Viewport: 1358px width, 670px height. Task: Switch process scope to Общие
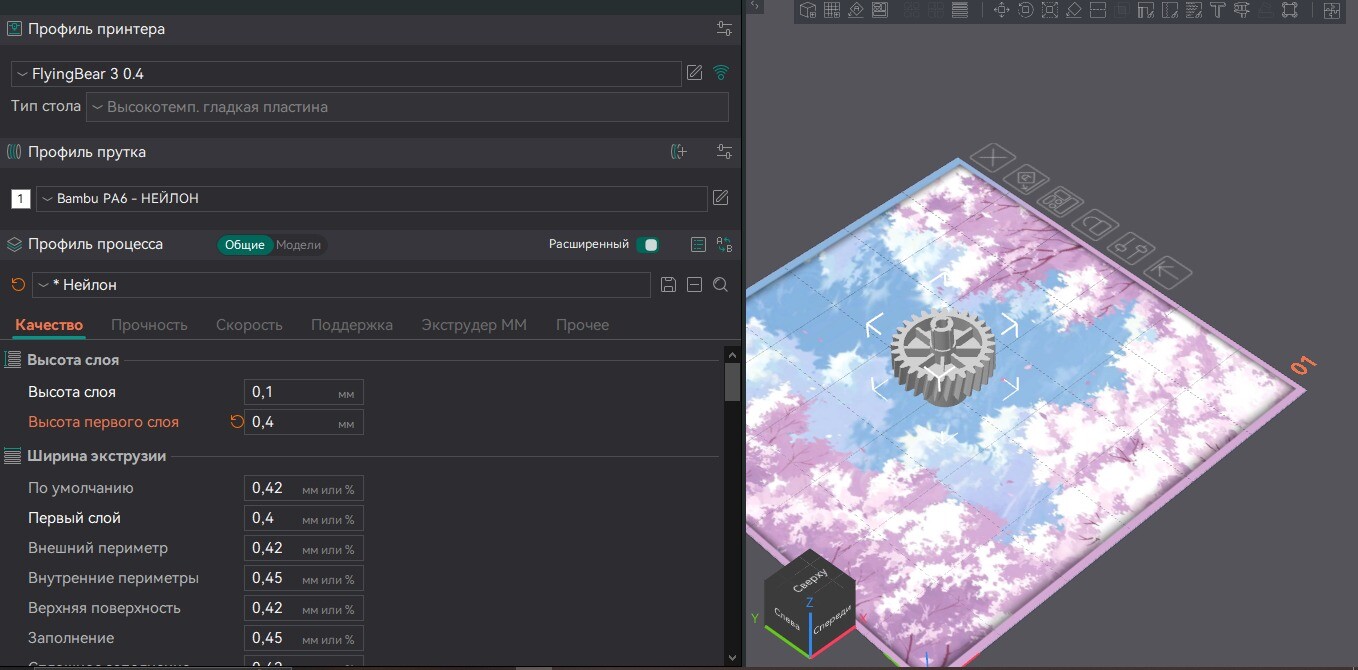tap(244, 245)
